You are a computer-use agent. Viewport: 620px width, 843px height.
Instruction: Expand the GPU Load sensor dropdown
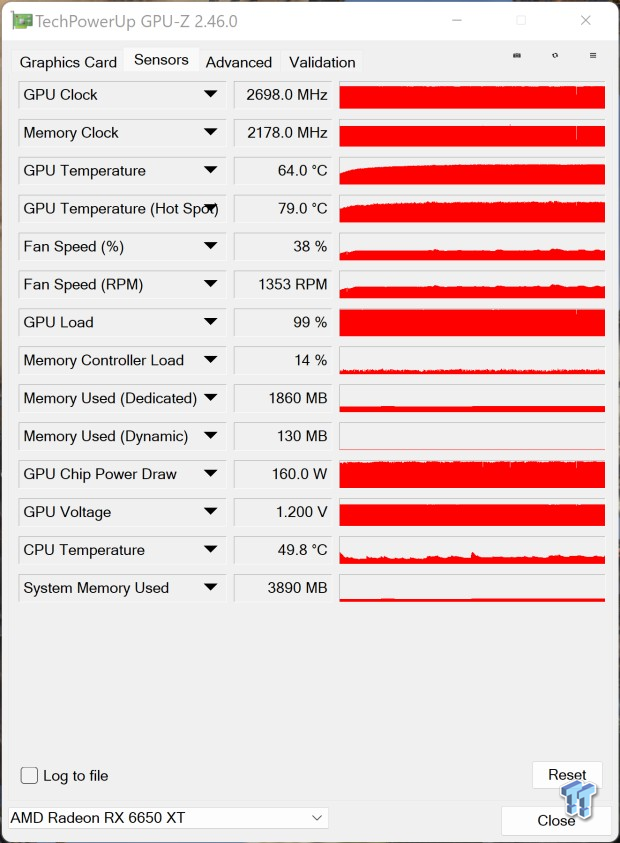[x=209, y=322]
